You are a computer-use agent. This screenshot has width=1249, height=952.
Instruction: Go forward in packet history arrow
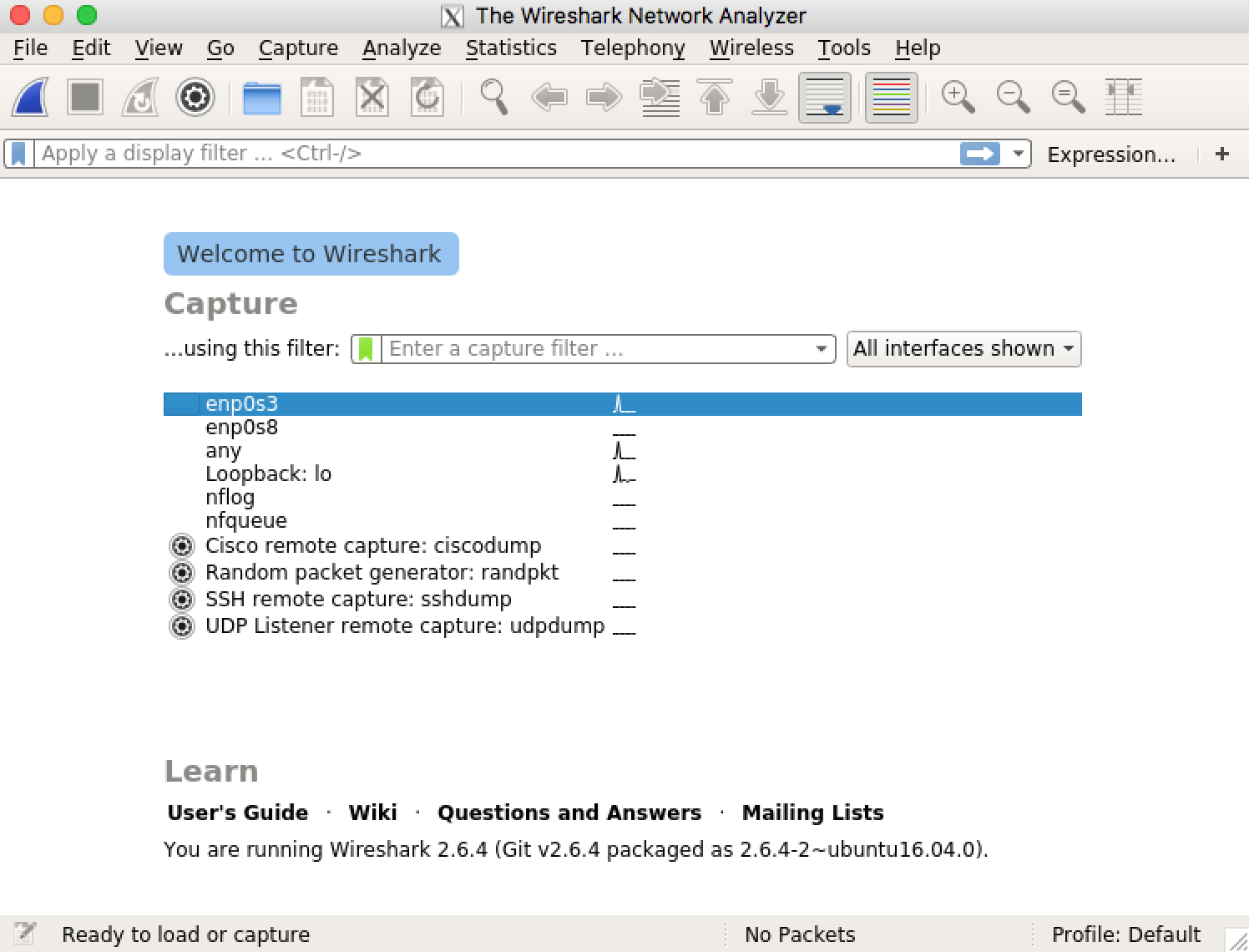point(604,98)
